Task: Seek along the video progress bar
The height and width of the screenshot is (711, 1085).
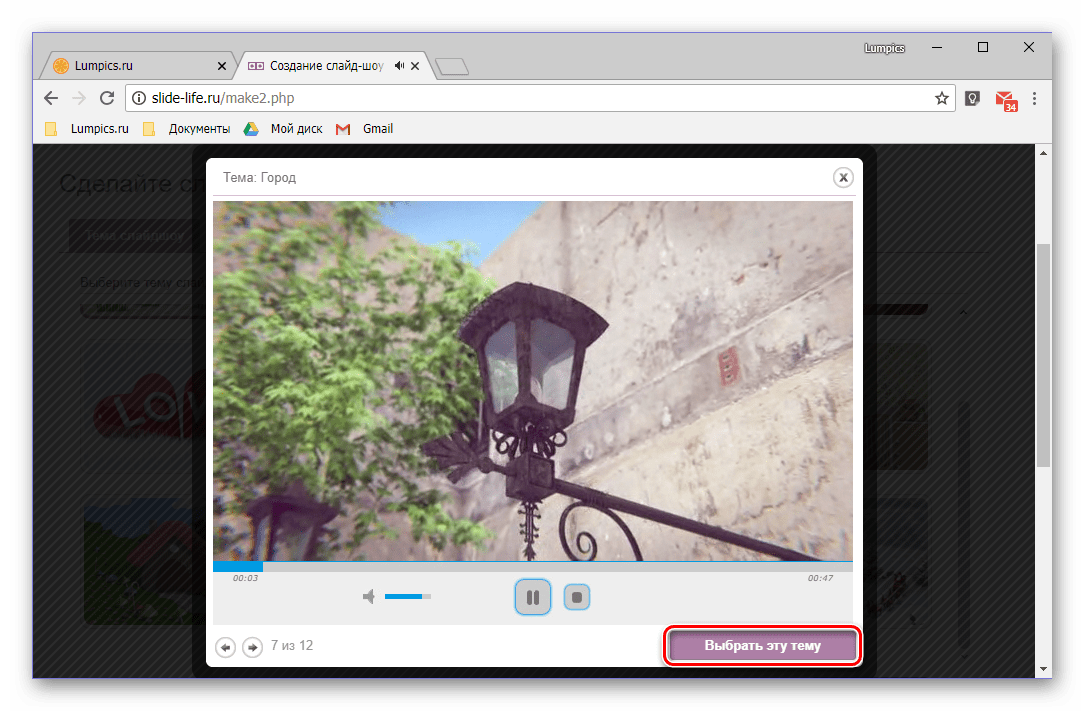Action: coord(532,566)
